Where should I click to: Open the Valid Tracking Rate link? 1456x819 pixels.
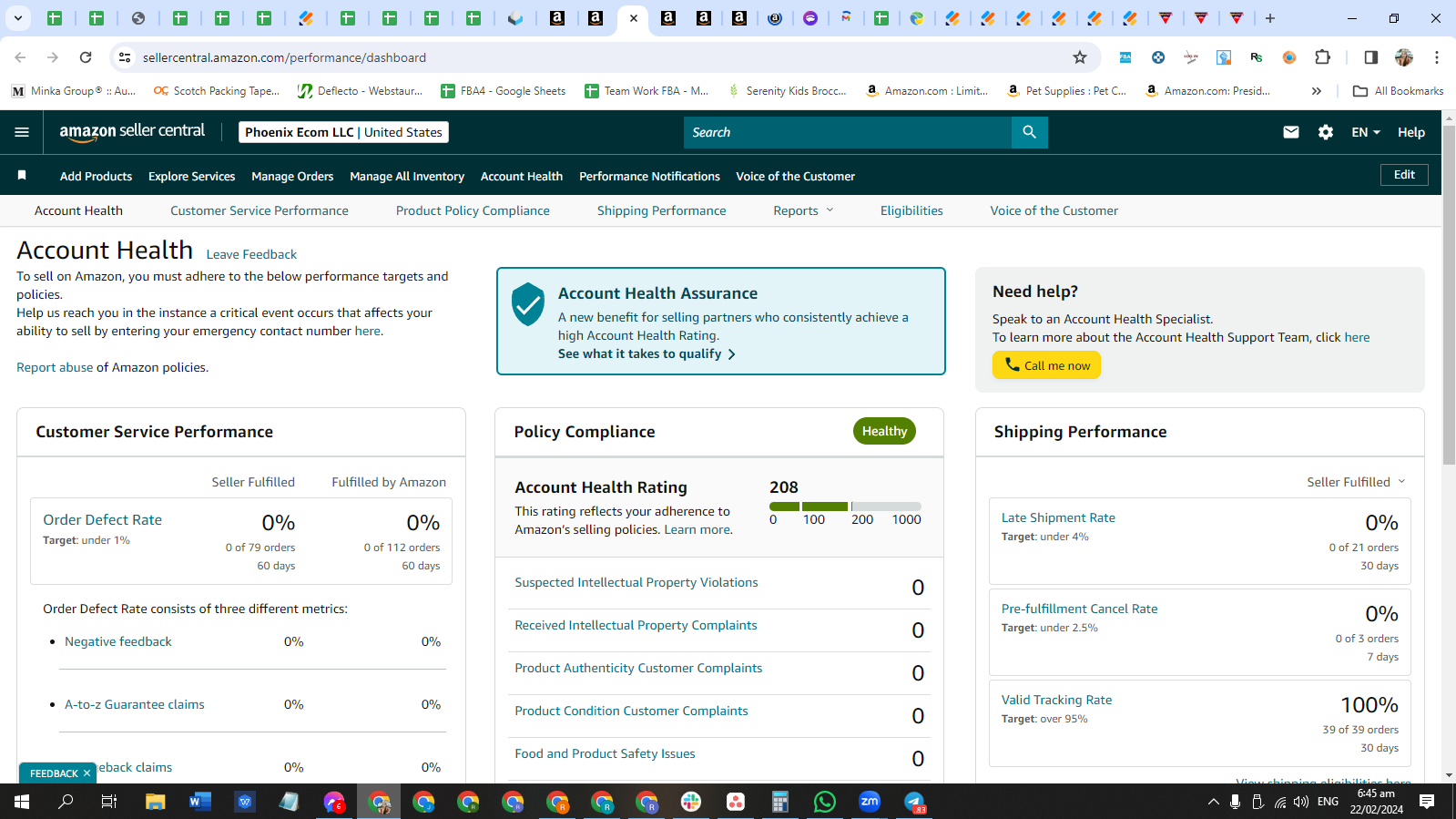pos(1056,700)
